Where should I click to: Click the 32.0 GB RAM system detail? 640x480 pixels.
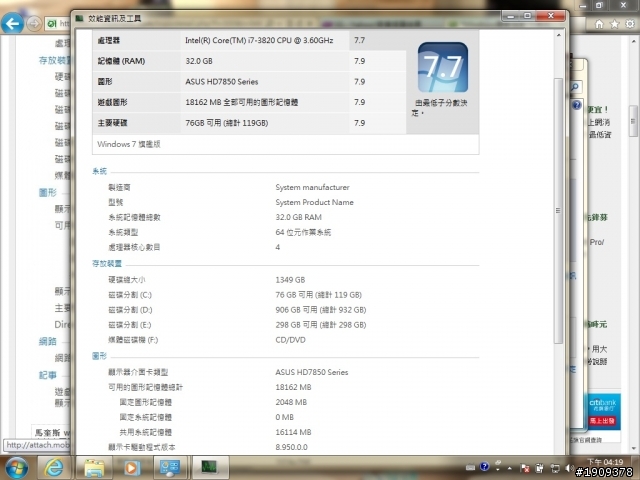coord(298,217)
